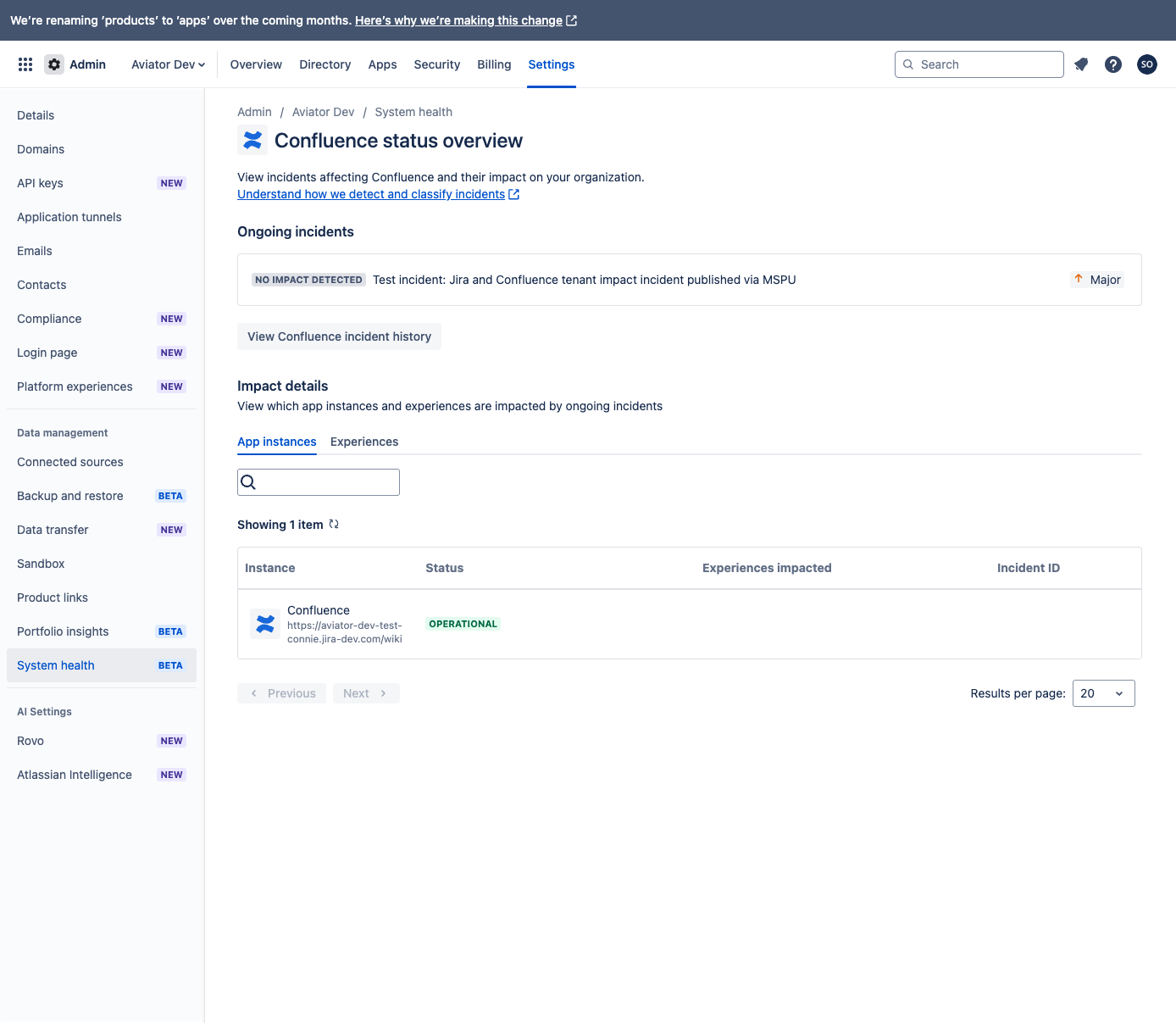Open API keys in the sidebar
This screenshot has width=1176, height=1023.
102,183
